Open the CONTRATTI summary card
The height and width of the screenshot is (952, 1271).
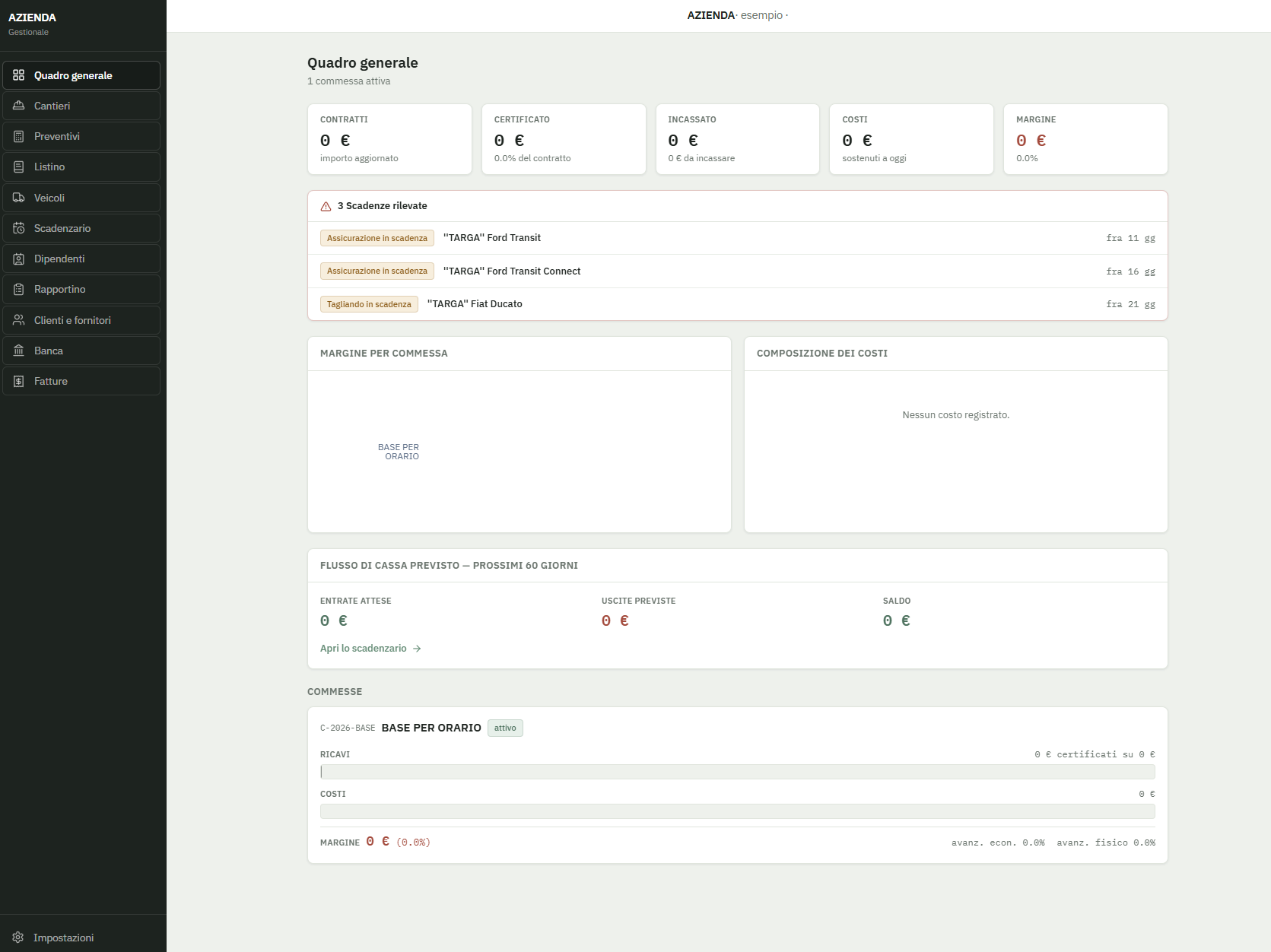pos(389,139)
